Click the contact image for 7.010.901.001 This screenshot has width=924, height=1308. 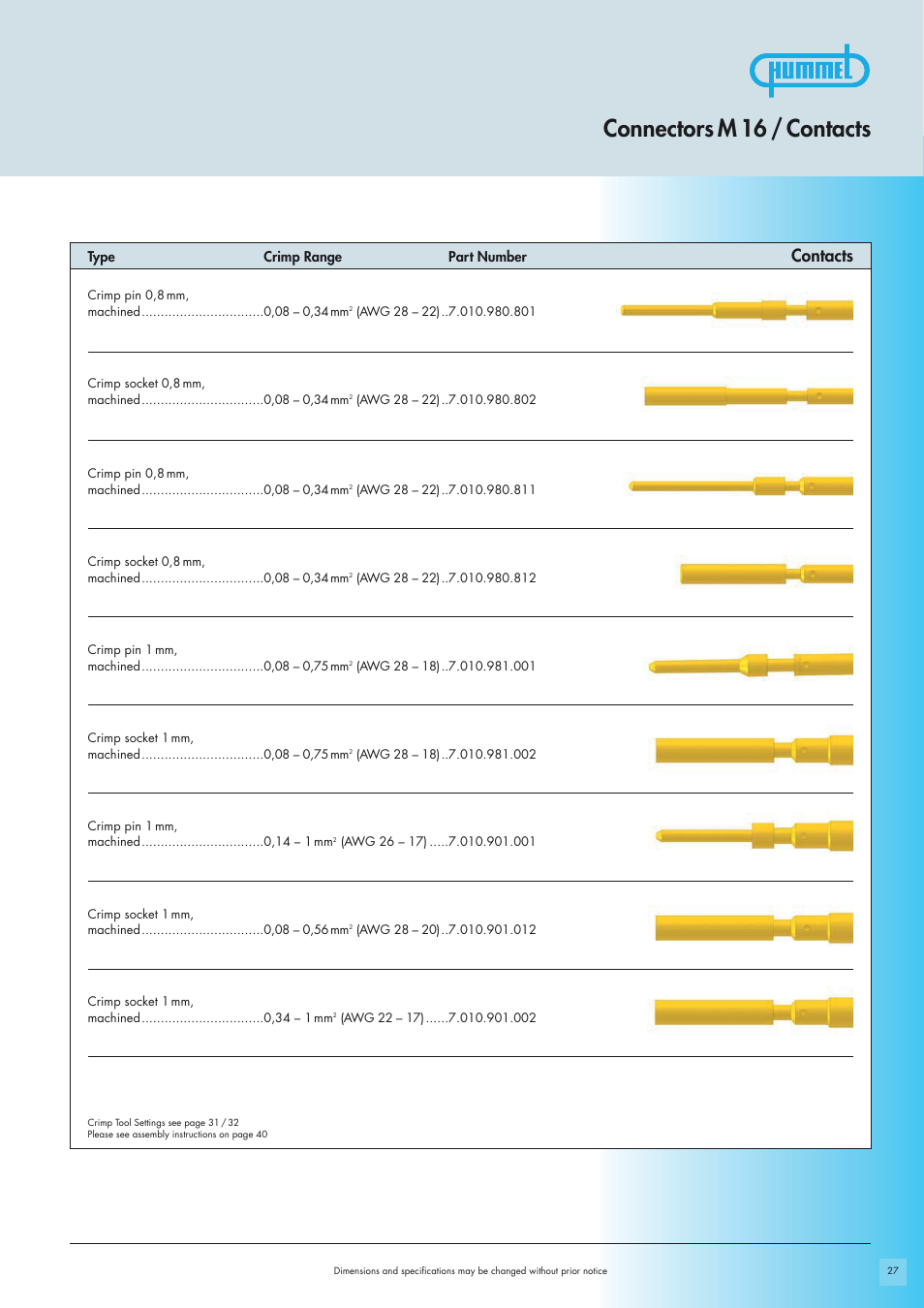pyautogui.click(x=755, y=835)
